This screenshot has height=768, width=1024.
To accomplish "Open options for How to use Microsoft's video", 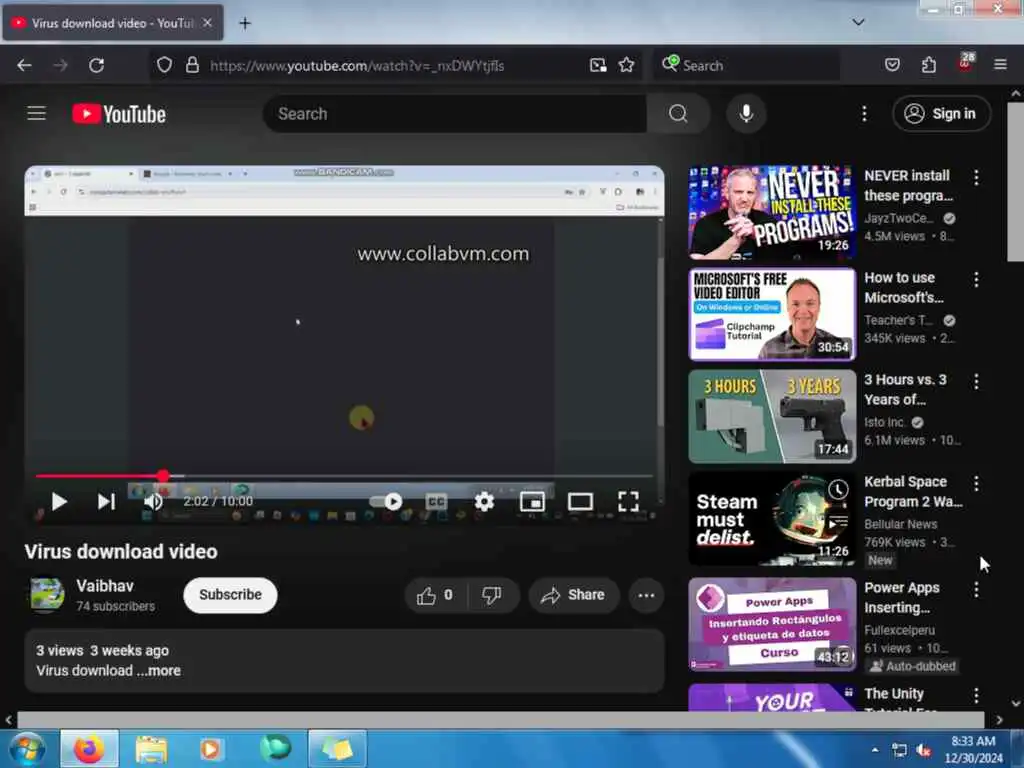I will coord(976,280).
